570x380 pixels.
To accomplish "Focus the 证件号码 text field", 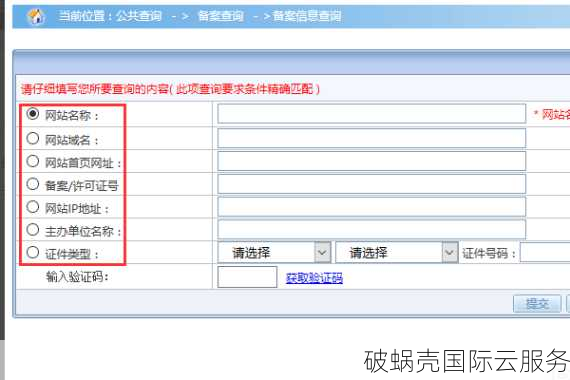I will [x=545, y=252].
